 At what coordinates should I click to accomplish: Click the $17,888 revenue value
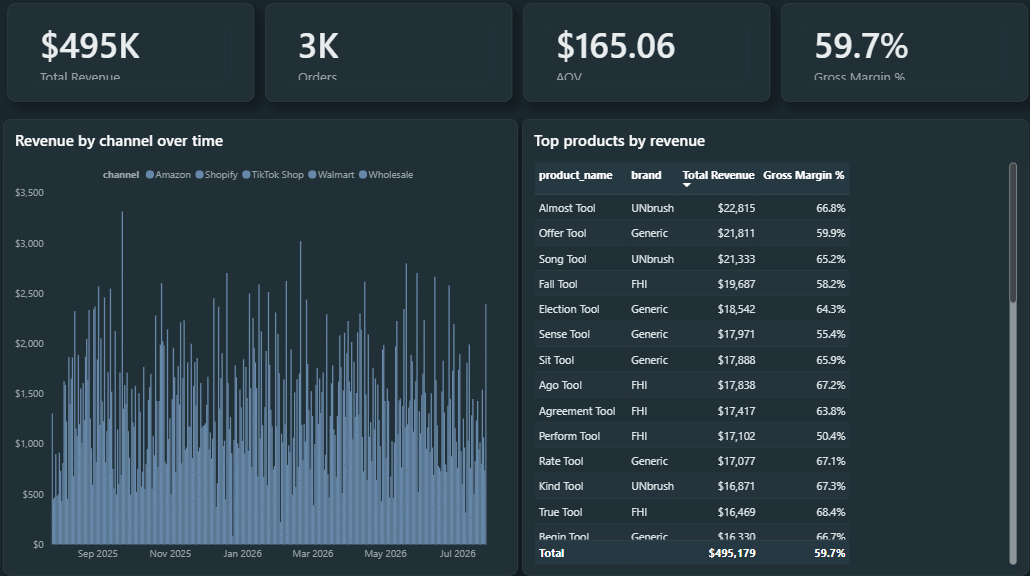click(736, 360)
